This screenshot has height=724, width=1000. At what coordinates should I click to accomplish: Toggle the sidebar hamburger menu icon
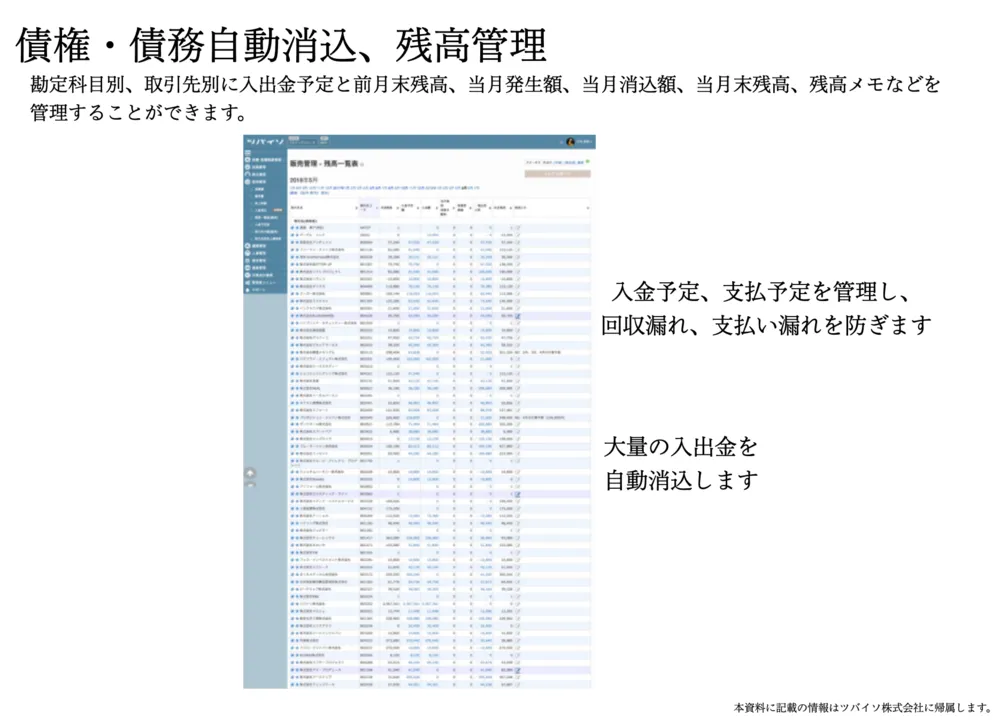pyautogui.click(x=248, y=152)
